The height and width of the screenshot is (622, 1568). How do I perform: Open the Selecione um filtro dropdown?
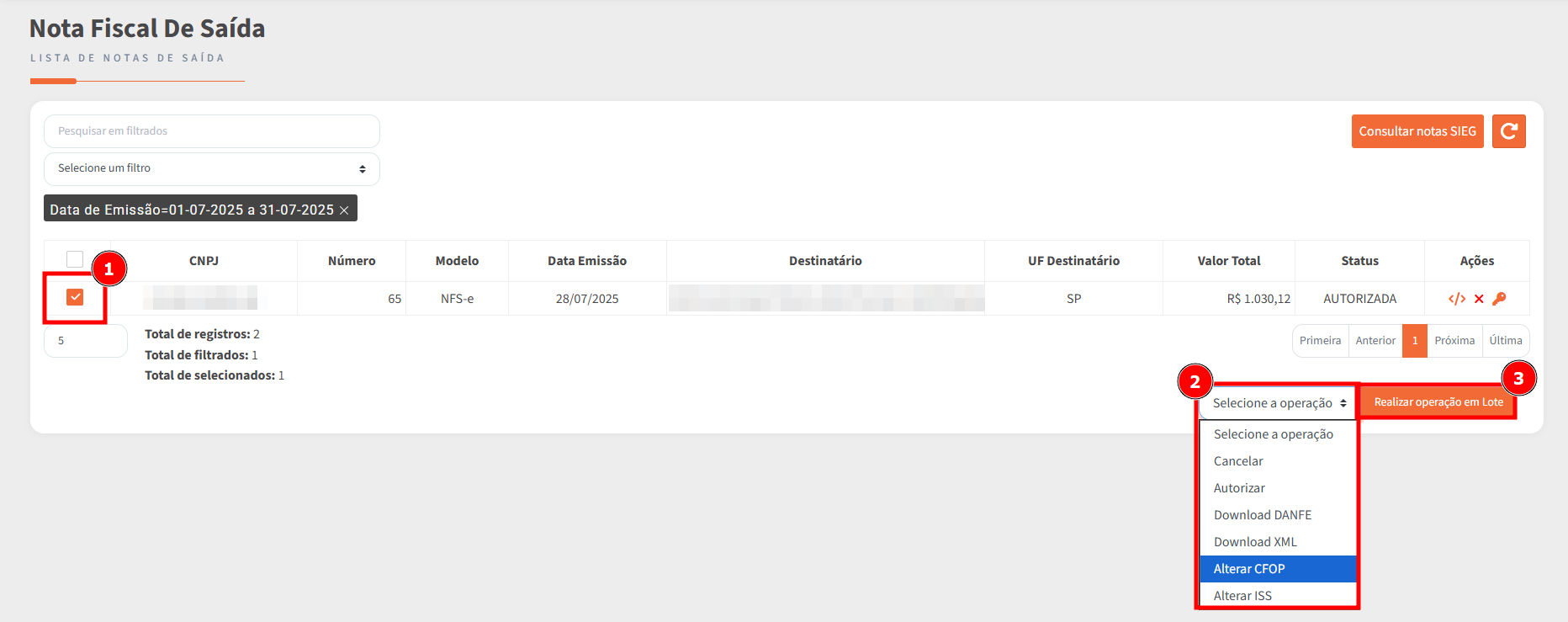click(211, 168)
